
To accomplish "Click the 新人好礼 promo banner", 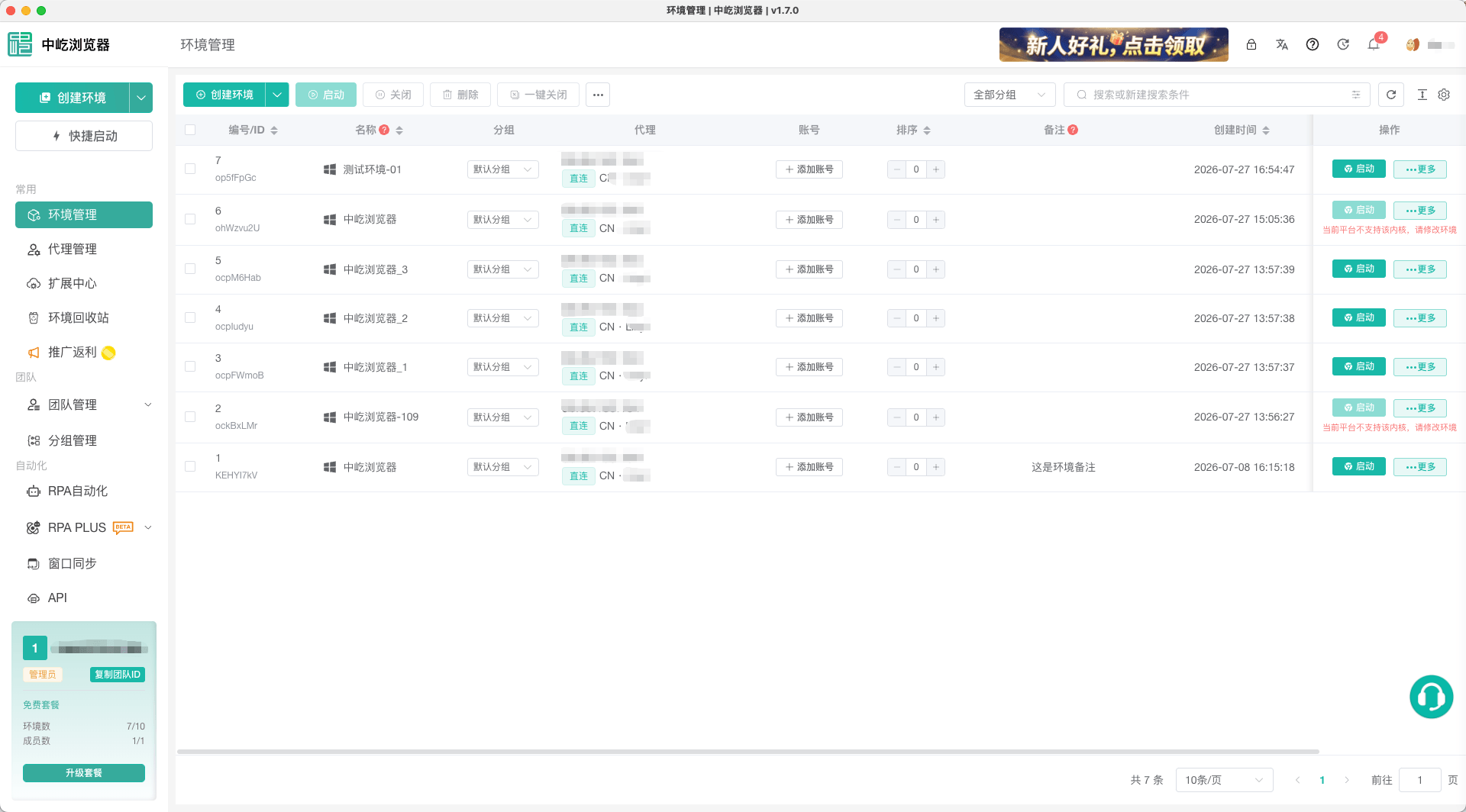I will [x=1114, y=44].
